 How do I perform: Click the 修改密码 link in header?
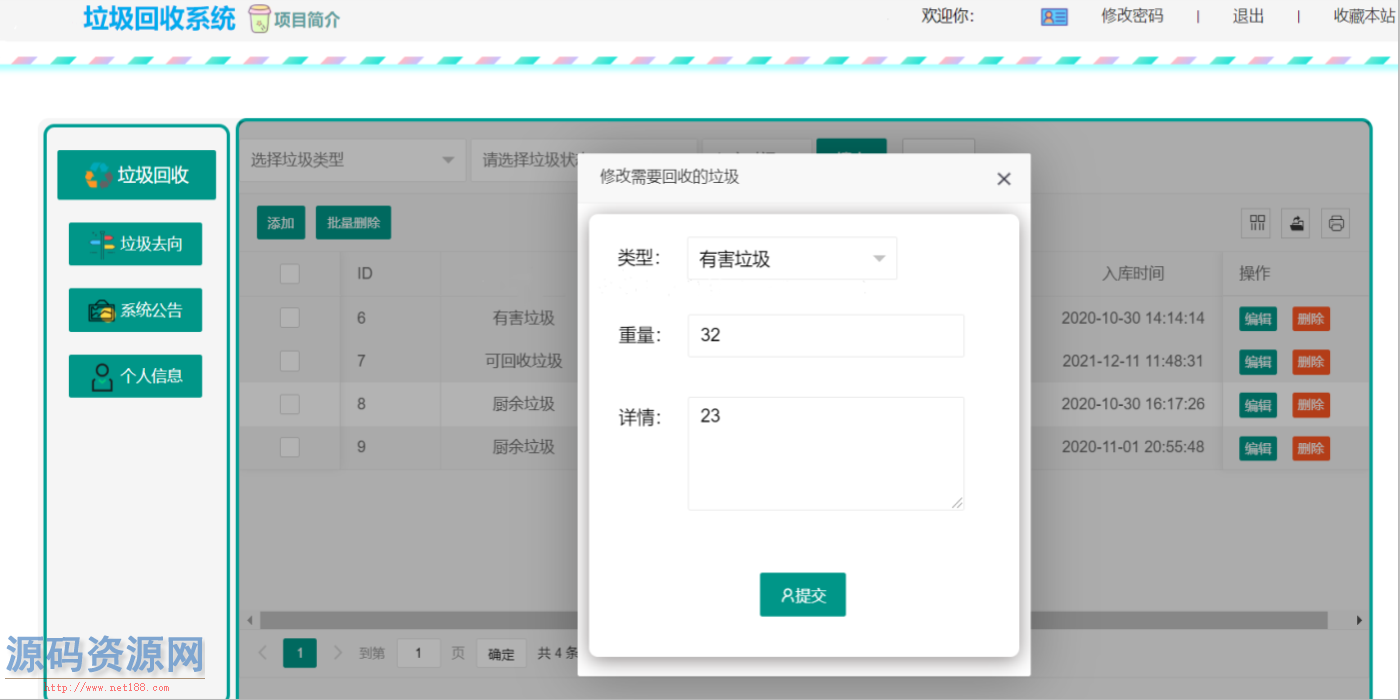tap(1132, 16)
